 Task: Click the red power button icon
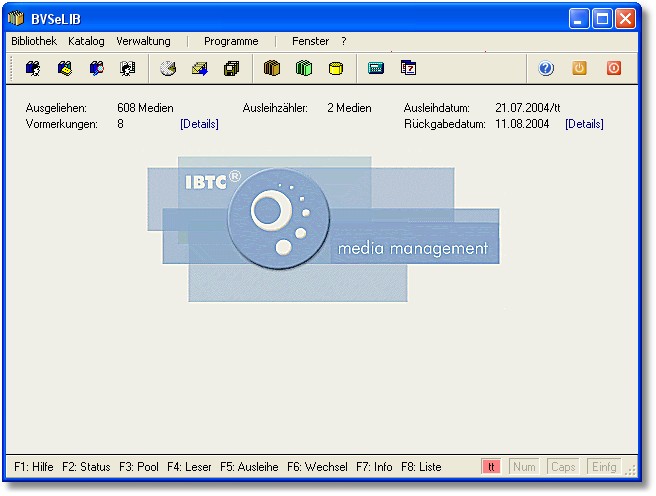point(613,69)
